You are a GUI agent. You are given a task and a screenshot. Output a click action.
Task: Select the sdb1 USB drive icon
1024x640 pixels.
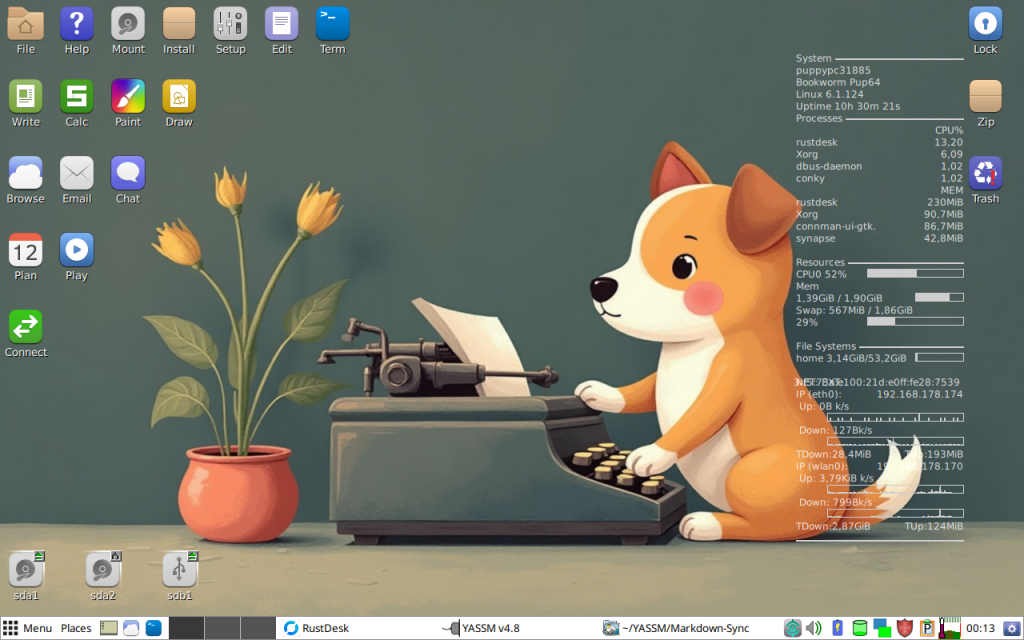click(x=180, y=569)
